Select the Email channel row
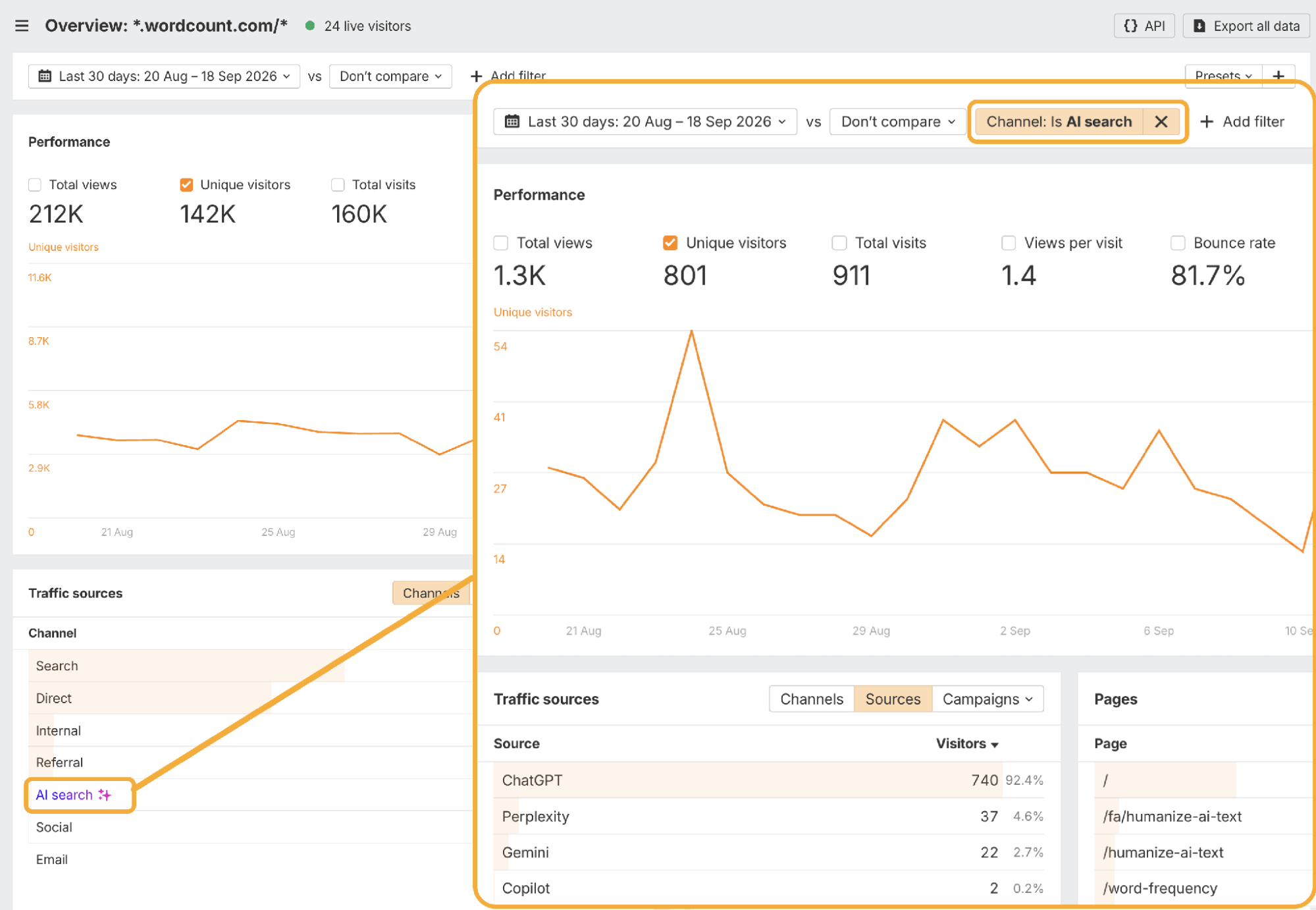The height and width of the screenshot is (910, 1316). pyautogui.click(x=250, y=859)
